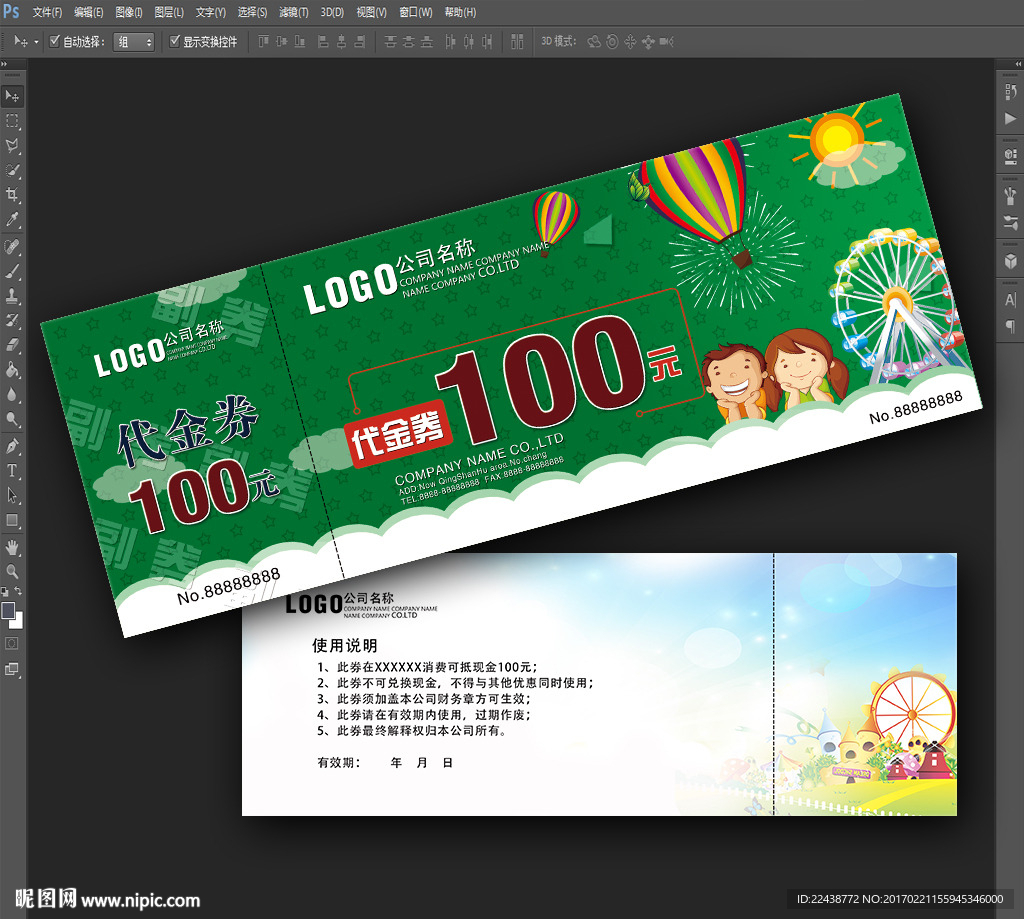Expand the right panel dock double-arrow
The height and width of the screenshot is (919, 1024).
tap(1018, 64)
